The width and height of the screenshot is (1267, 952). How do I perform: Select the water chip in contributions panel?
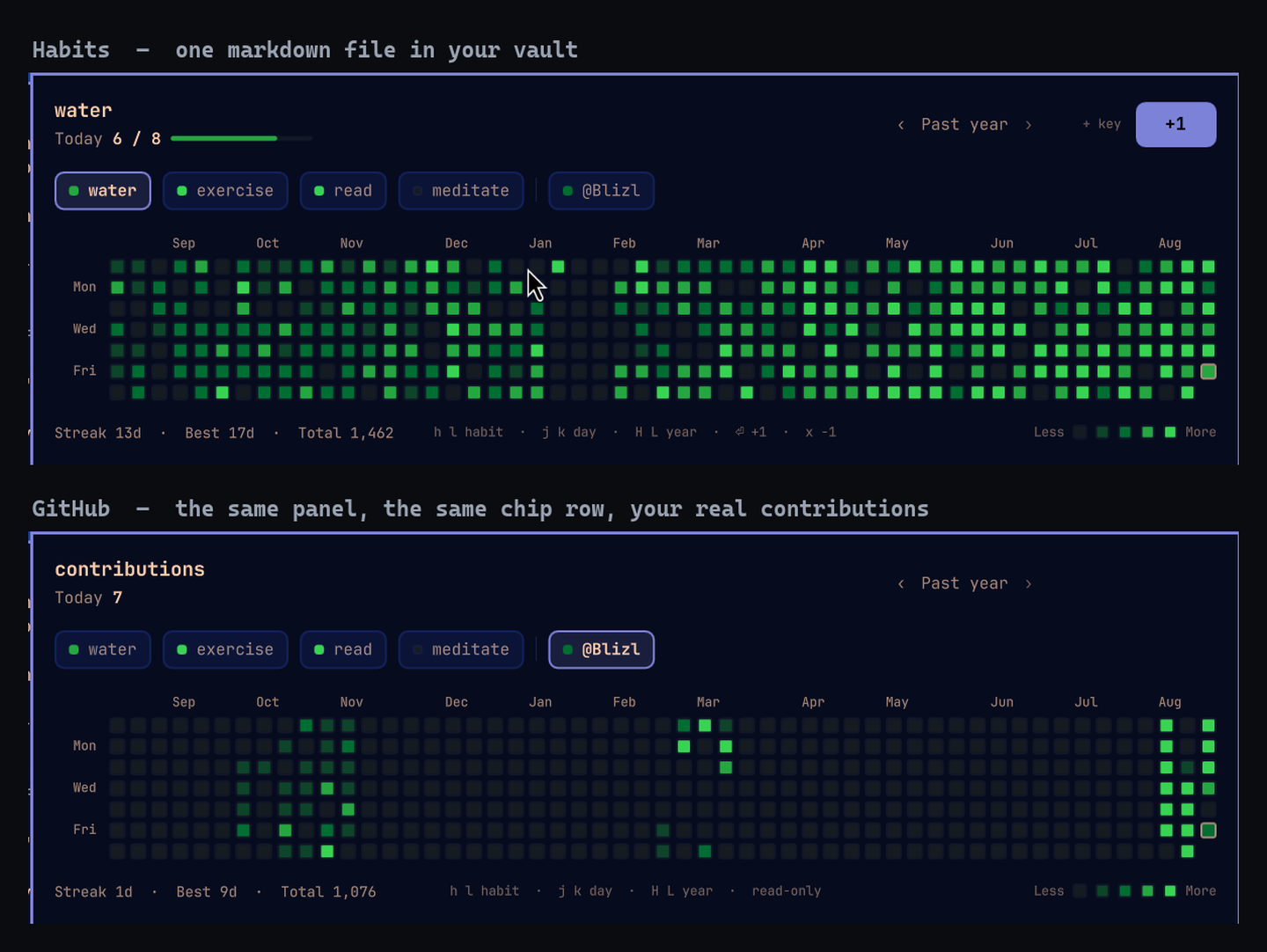(103, 650)
